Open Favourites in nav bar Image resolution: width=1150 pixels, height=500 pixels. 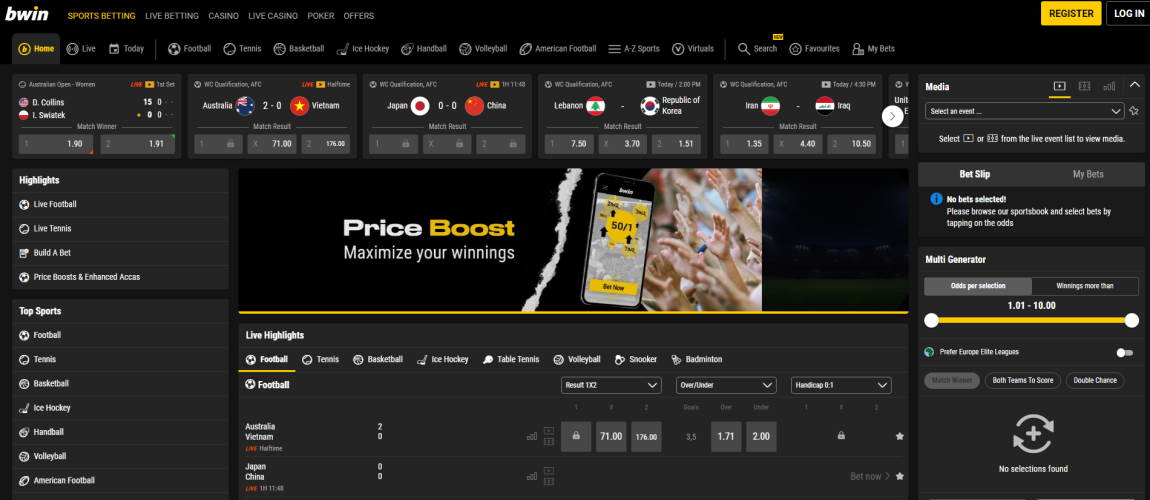[814, 49]
